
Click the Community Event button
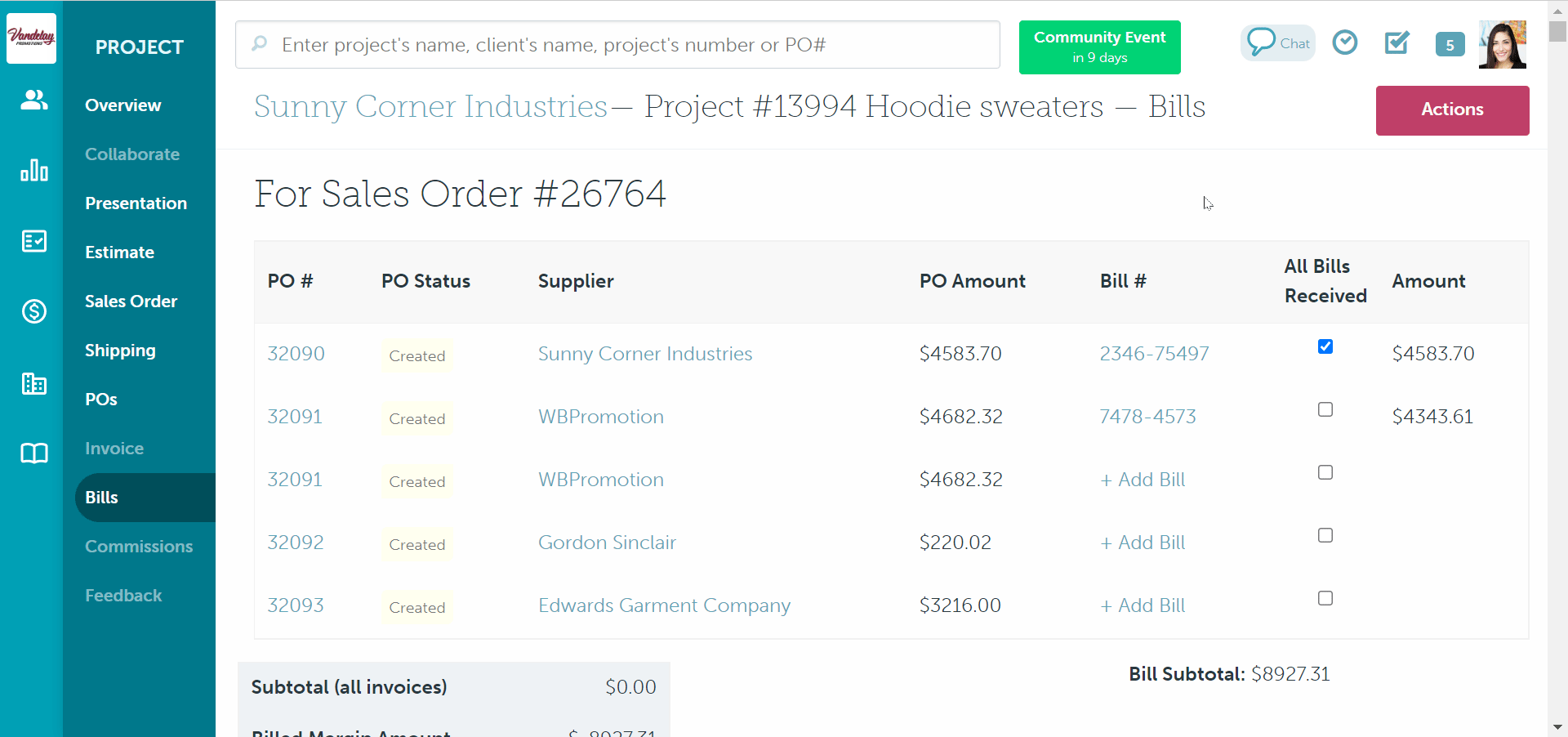coord(1099,47)
